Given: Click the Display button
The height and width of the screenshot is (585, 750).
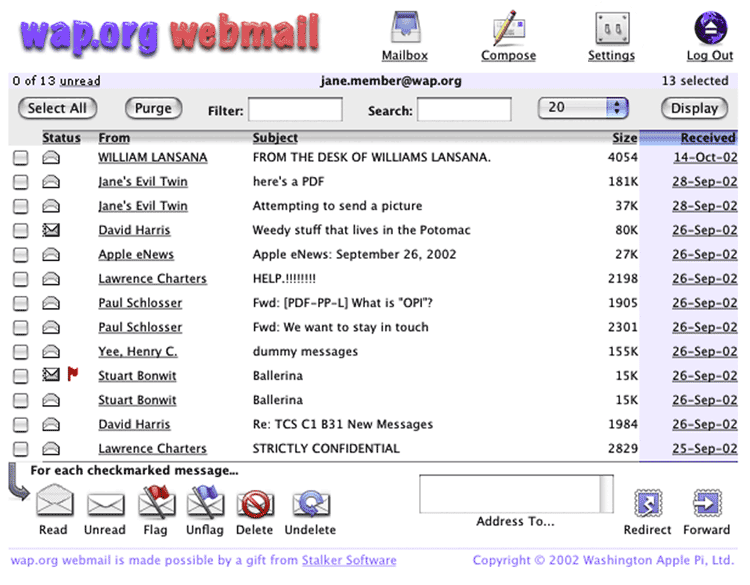Looking at the screenshot, I should coord(695,108).
